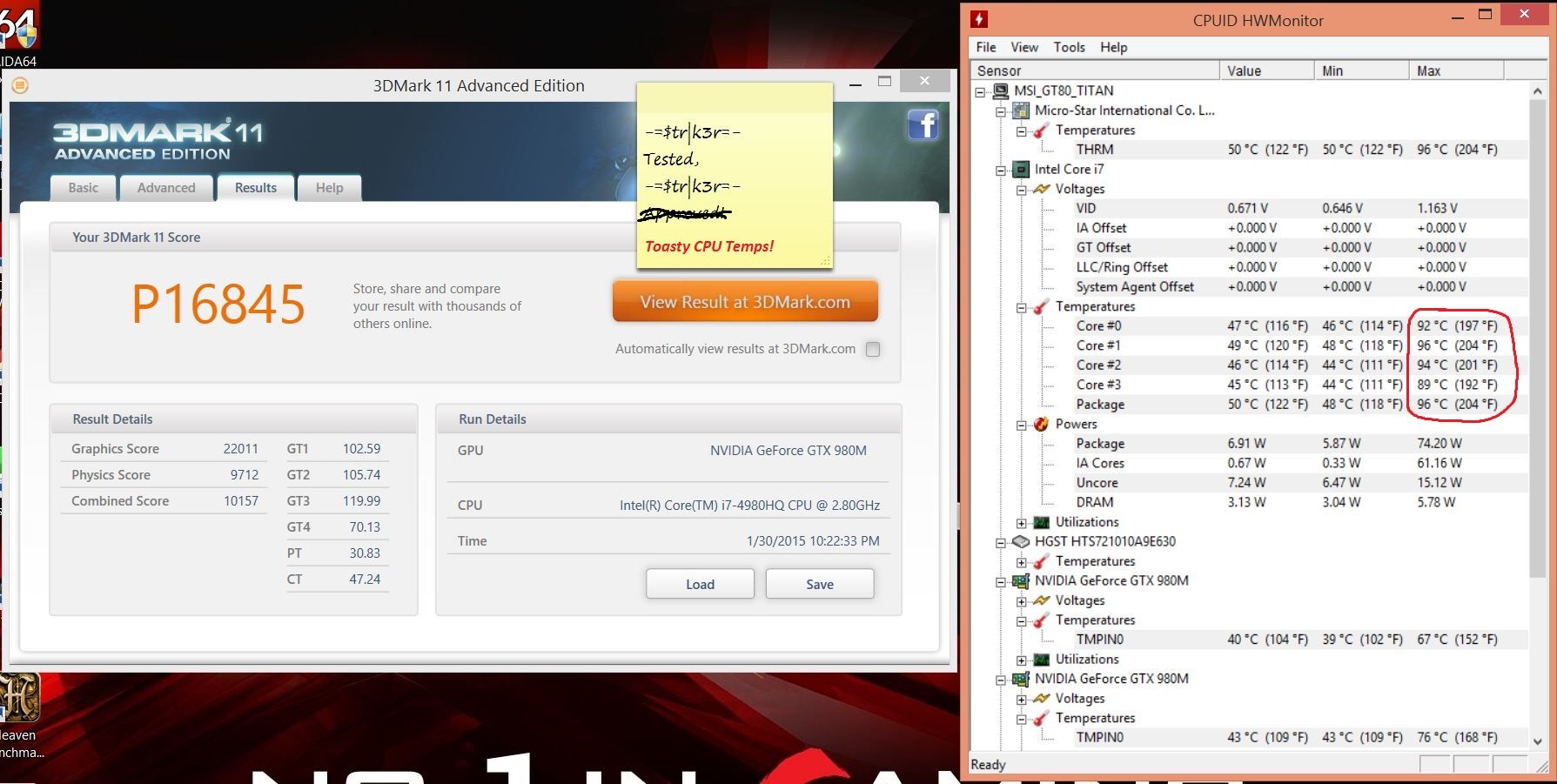The width and height of the screenshot is (1557, 784).
Task: Click the Min column header
Action: 1361,70
